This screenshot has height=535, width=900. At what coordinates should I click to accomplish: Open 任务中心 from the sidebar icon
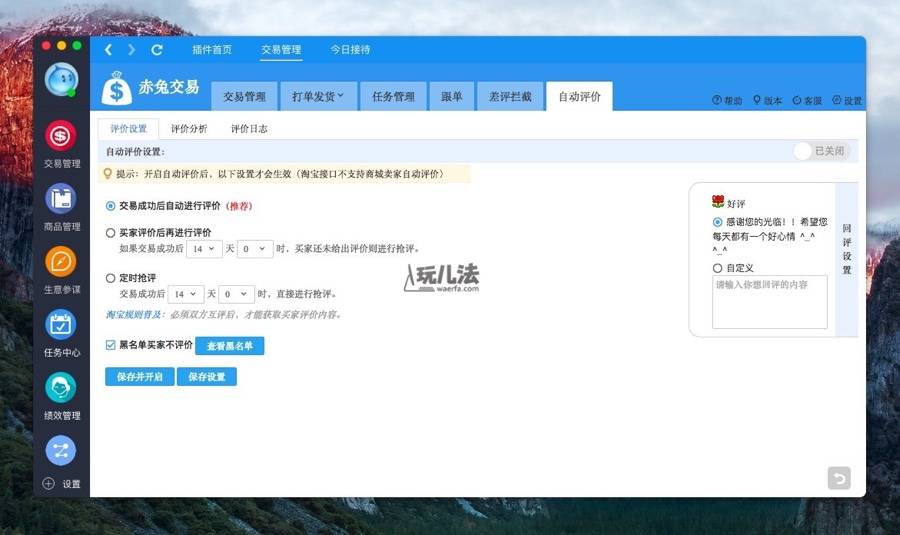coord(60,325)
